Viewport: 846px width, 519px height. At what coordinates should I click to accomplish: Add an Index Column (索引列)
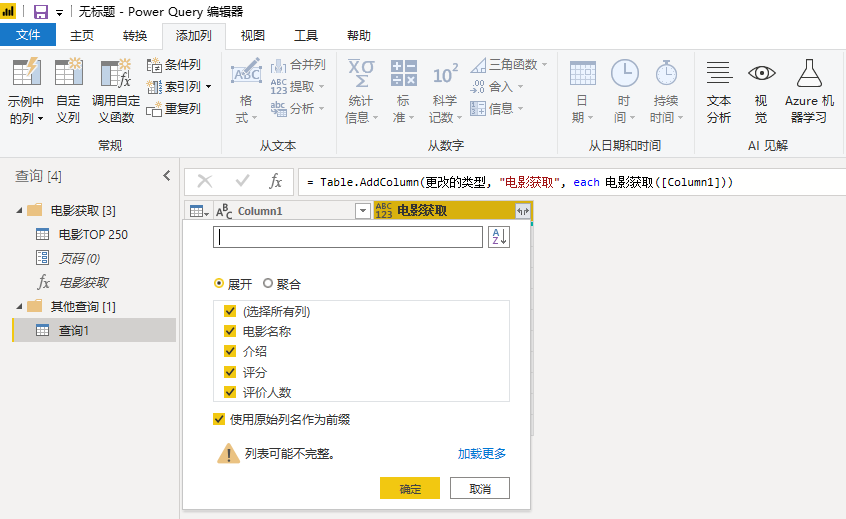[179, 86]
